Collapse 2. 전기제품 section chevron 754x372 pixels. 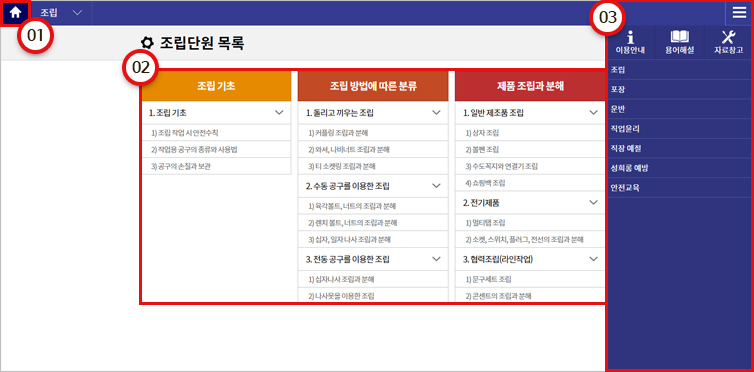tap(593, 202)
